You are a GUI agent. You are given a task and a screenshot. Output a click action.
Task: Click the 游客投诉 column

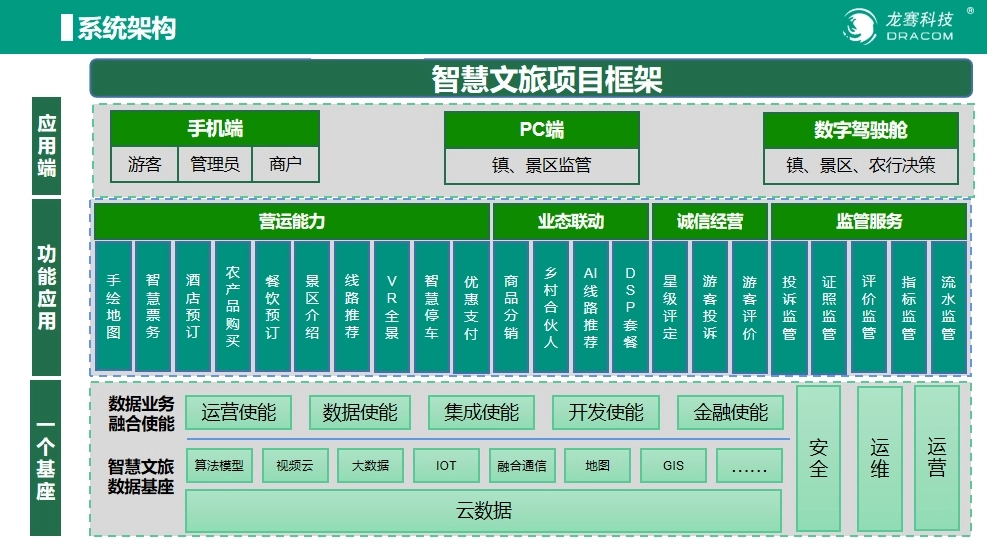(710, 306)
